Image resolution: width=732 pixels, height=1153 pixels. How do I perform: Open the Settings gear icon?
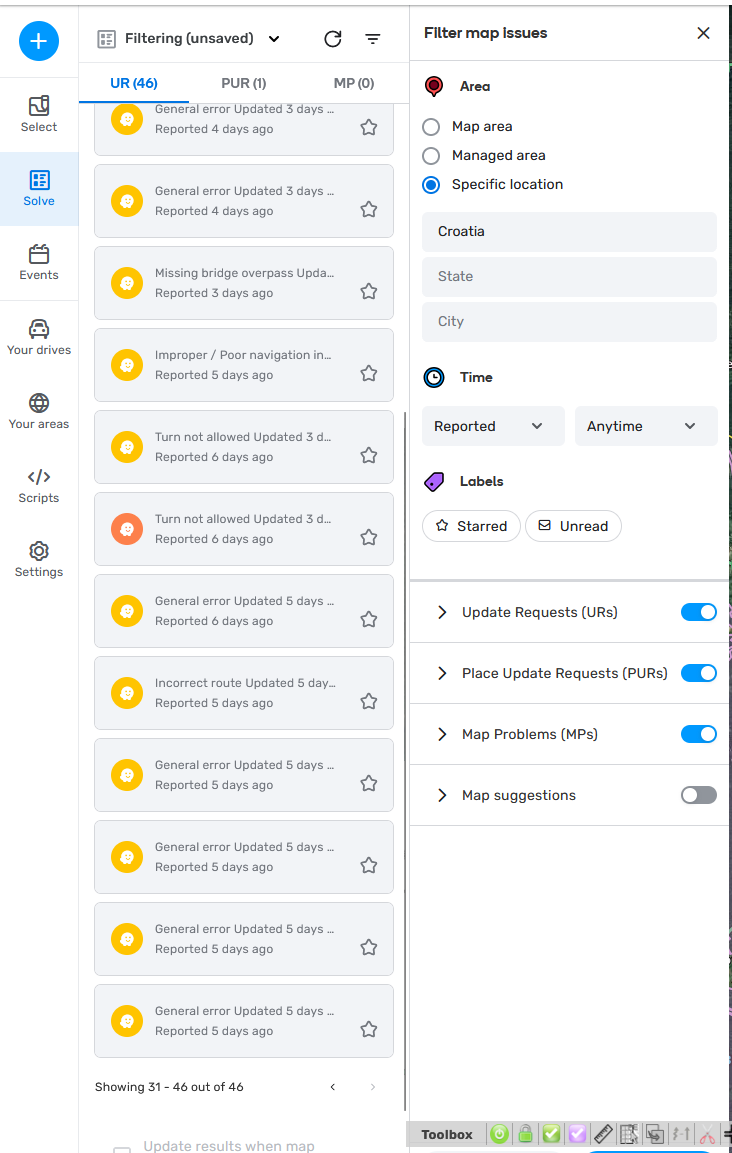pyautogui.click(x=39, y=559)
